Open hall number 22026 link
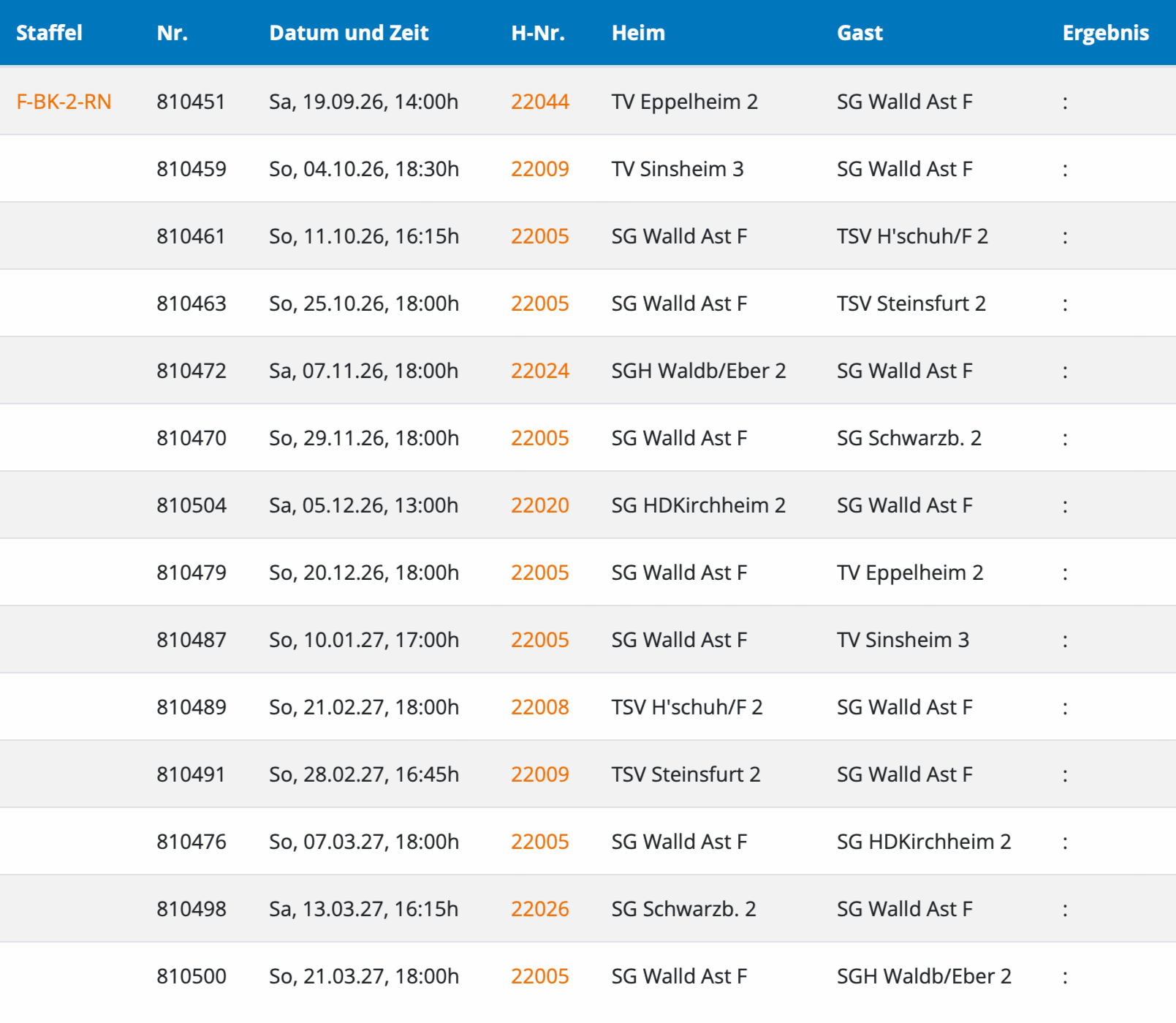 coord(539,909)
